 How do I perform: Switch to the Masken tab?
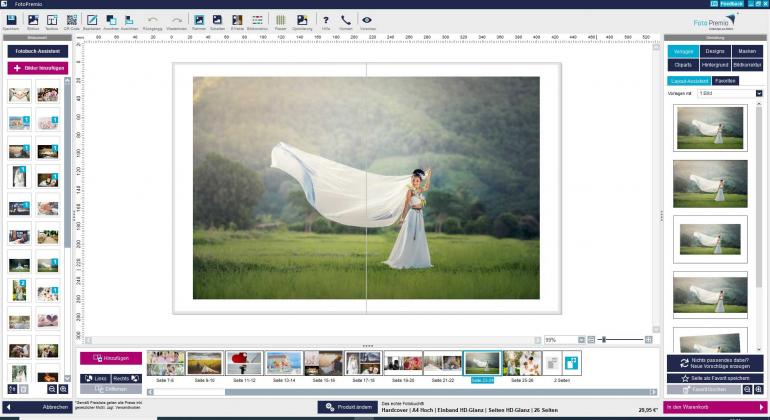tap(747, 51)
